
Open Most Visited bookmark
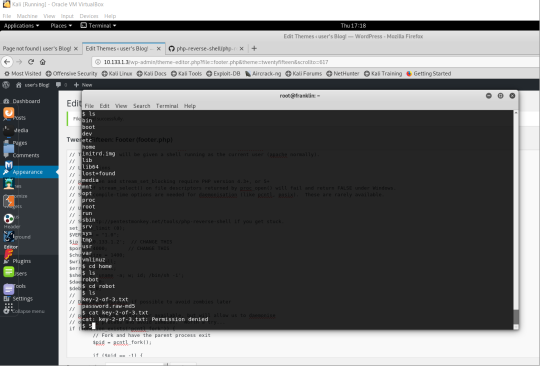23,74
